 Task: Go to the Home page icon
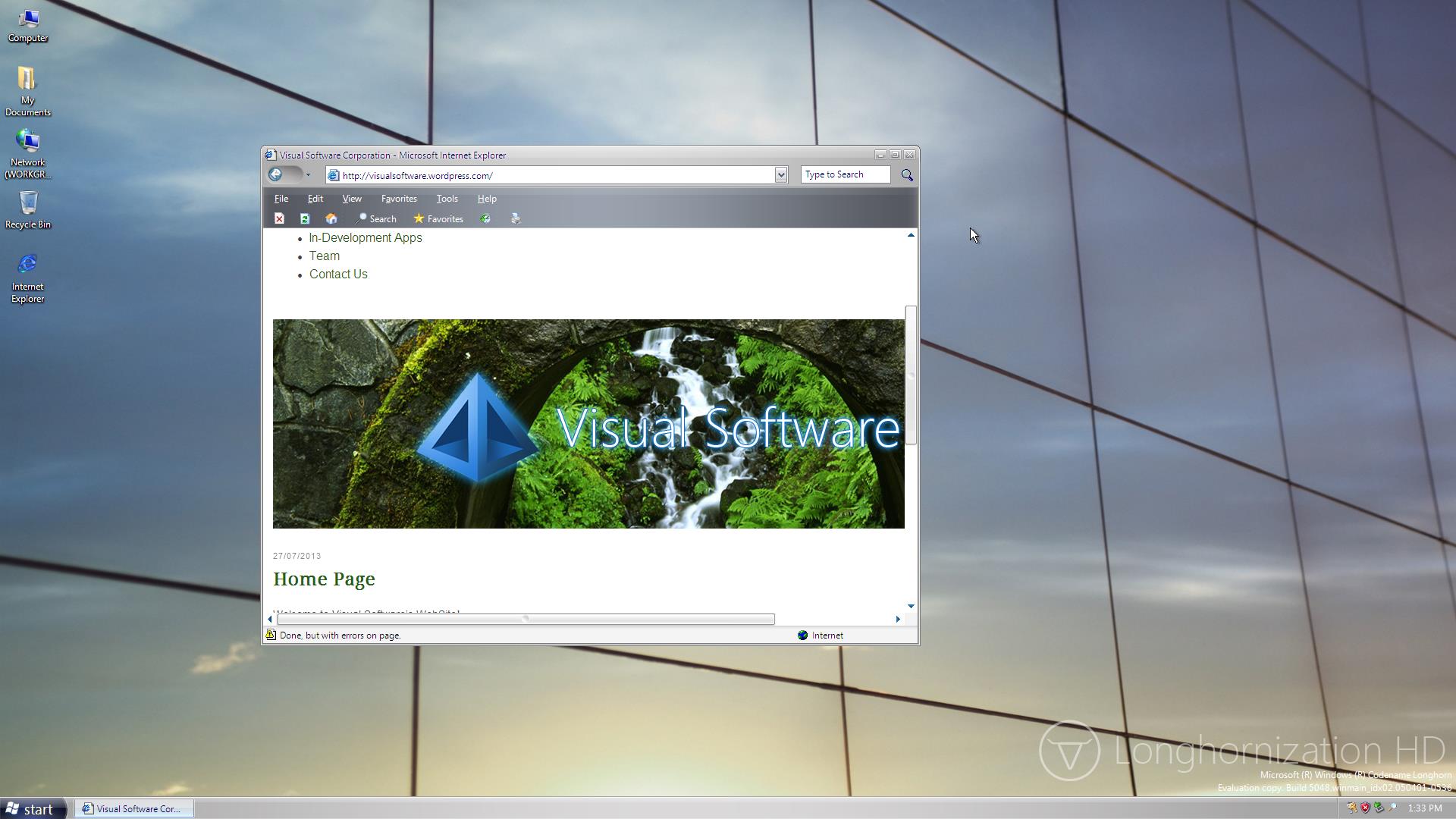tap(331, 218)
